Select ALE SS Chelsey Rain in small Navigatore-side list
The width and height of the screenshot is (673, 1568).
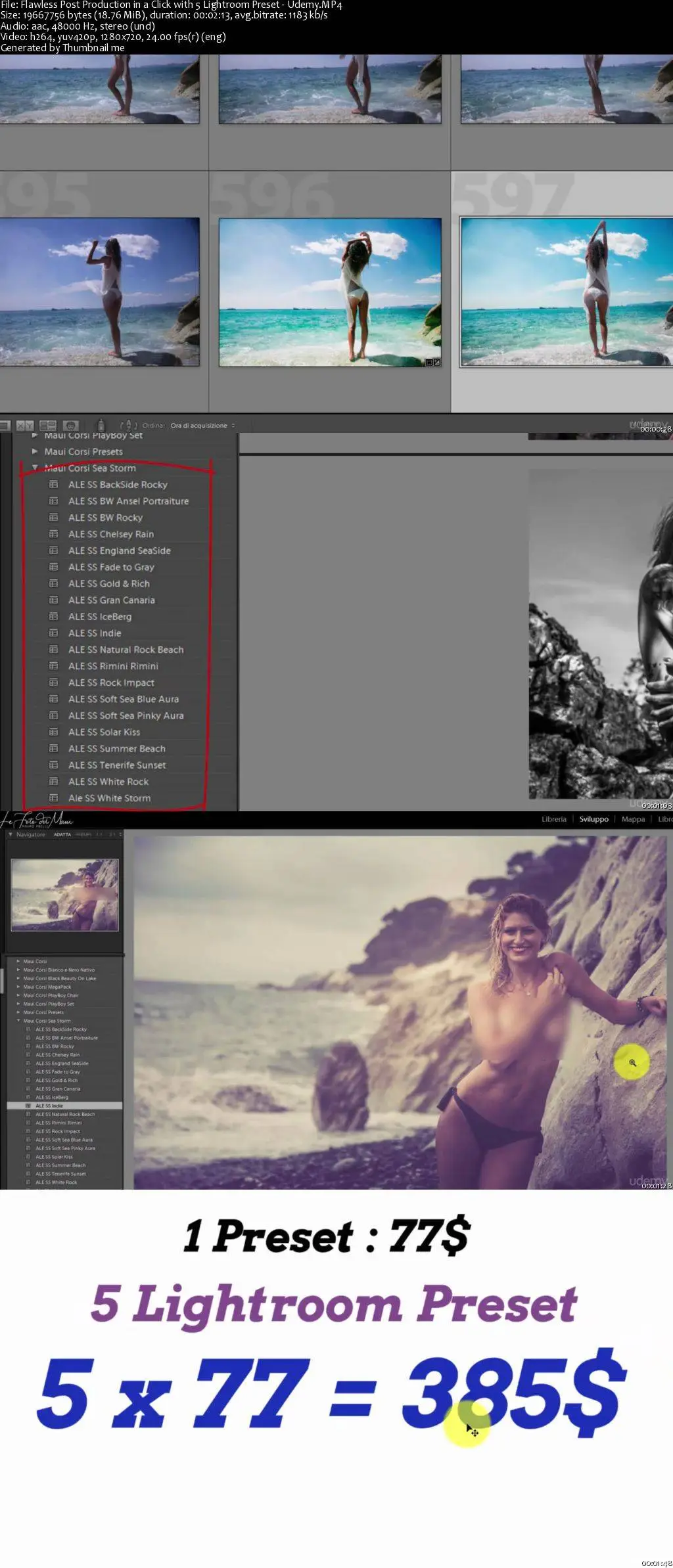click(64, 1055)
